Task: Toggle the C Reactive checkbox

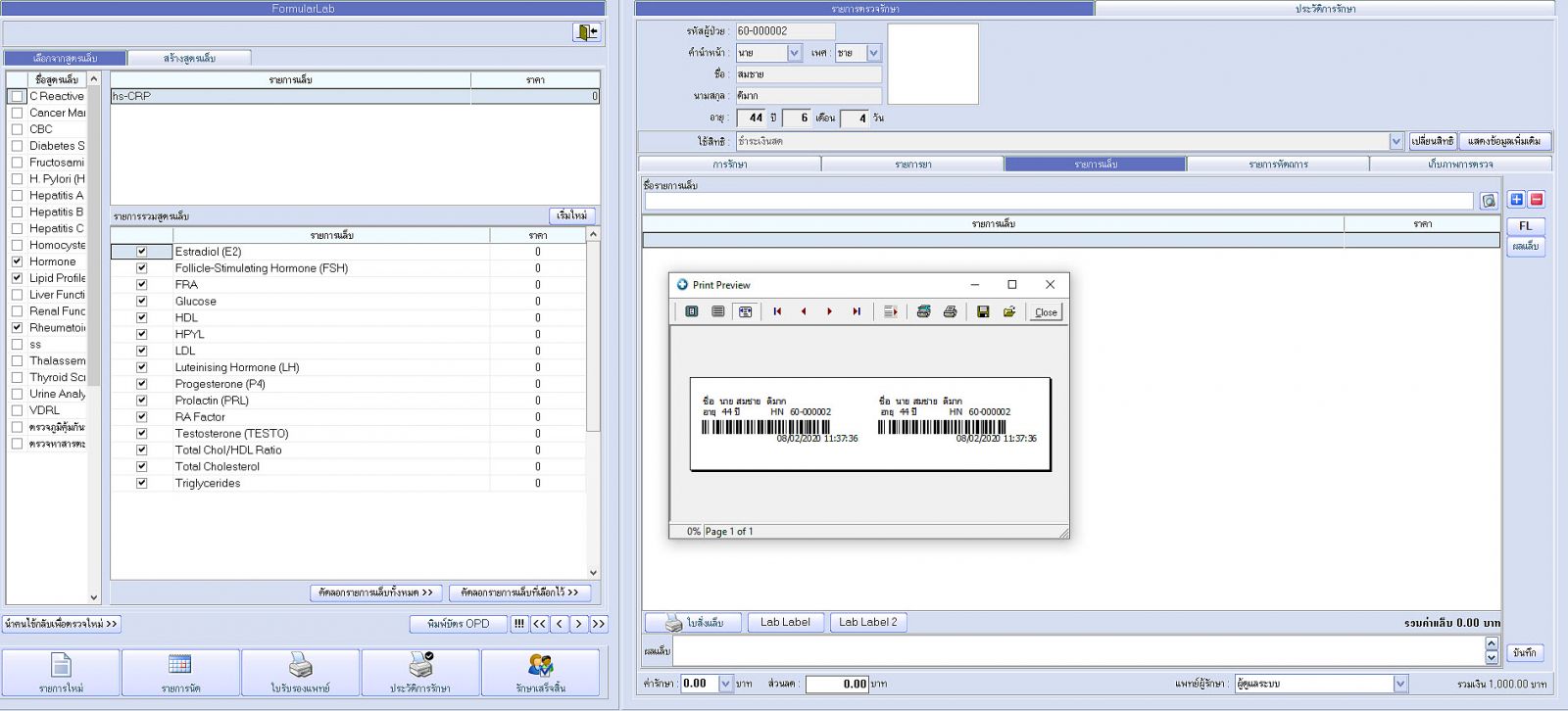Action: click(17, 96)
